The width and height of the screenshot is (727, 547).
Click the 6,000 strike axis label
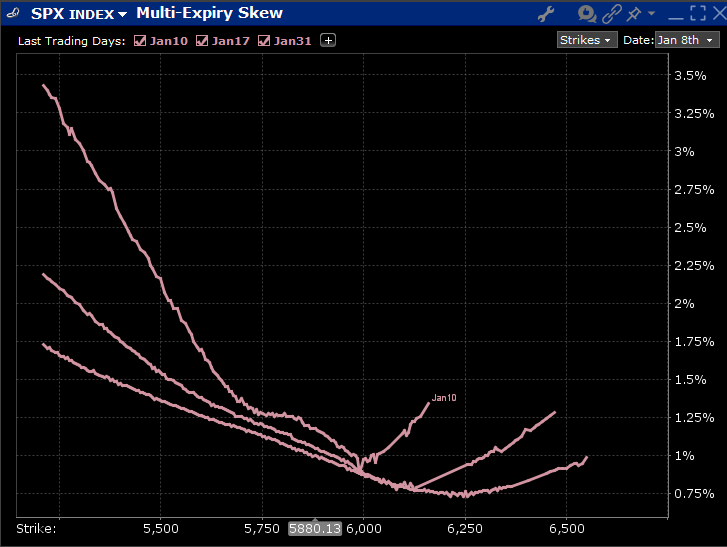[364, 528]
